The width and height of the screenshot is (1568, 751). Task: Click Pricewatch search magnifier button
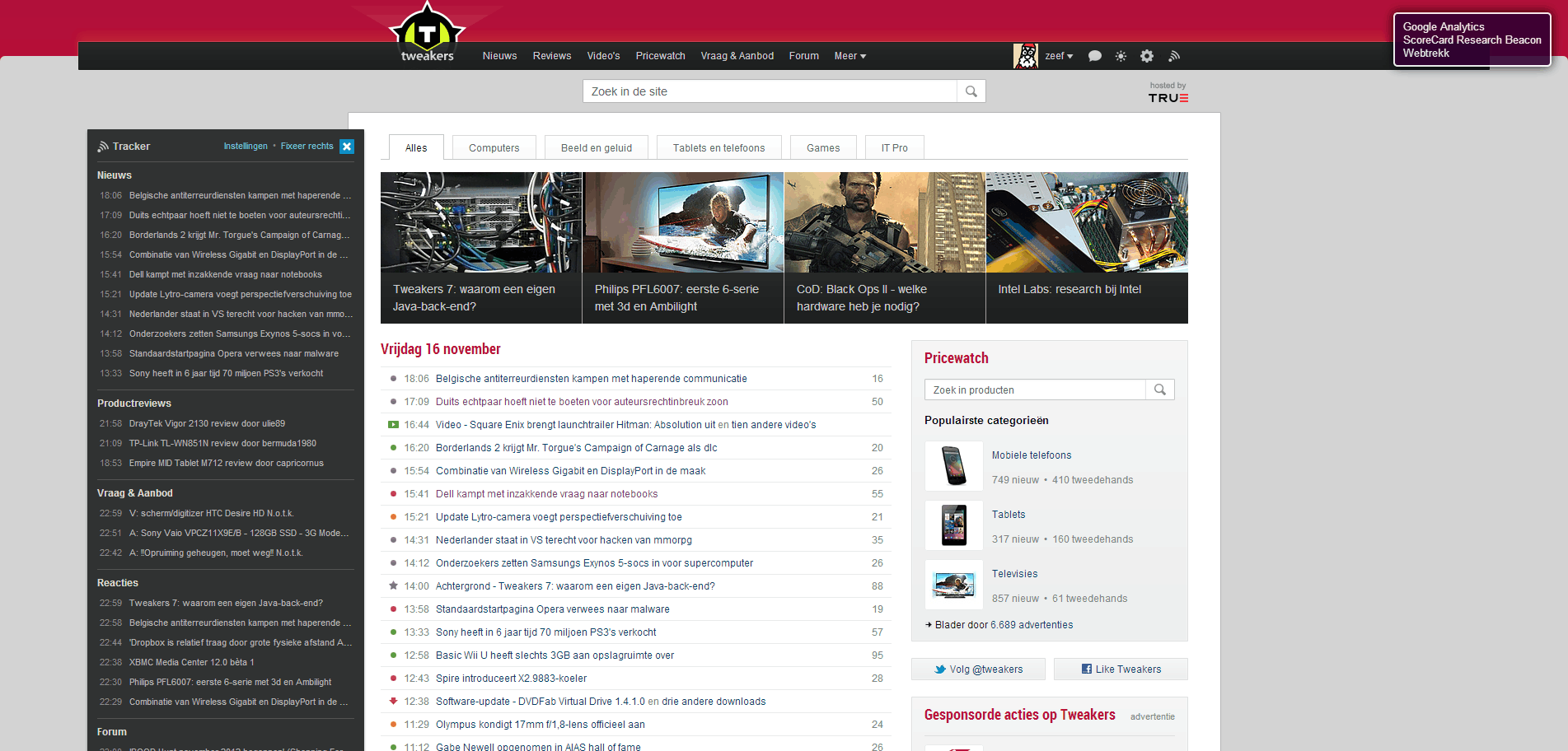pos(1160,389)
